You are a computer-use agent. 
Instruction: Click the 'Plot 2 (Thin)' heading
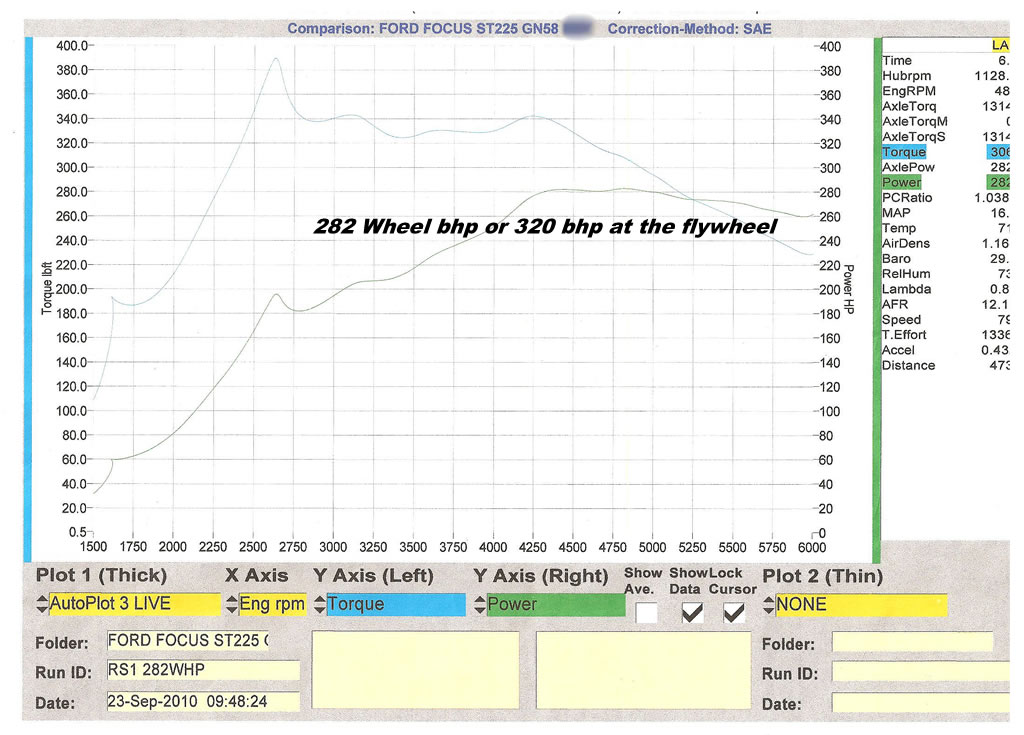tap(822, 576)
